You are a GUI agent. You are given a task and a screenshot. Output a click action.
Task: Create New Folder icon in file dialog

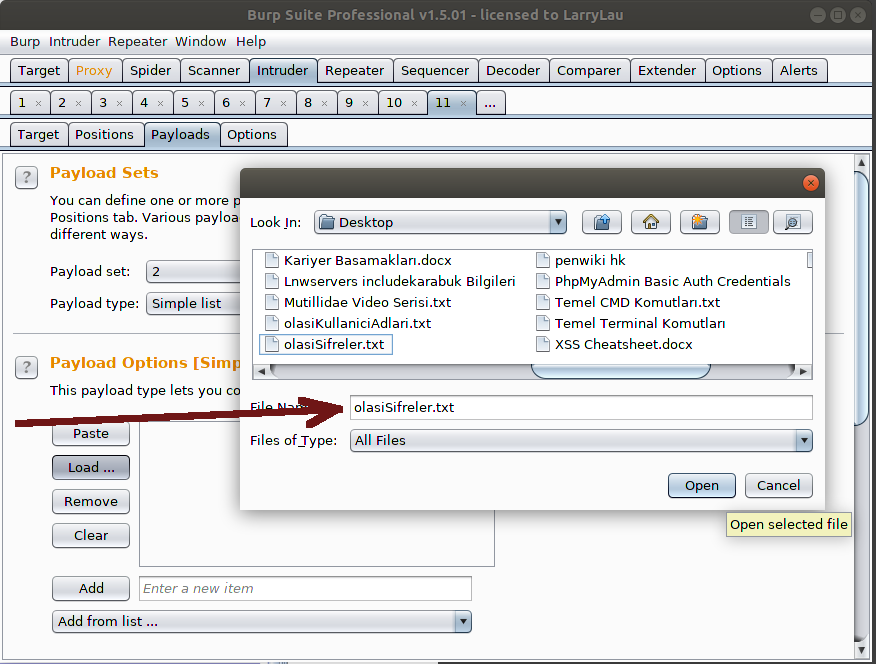pos(699,222)
